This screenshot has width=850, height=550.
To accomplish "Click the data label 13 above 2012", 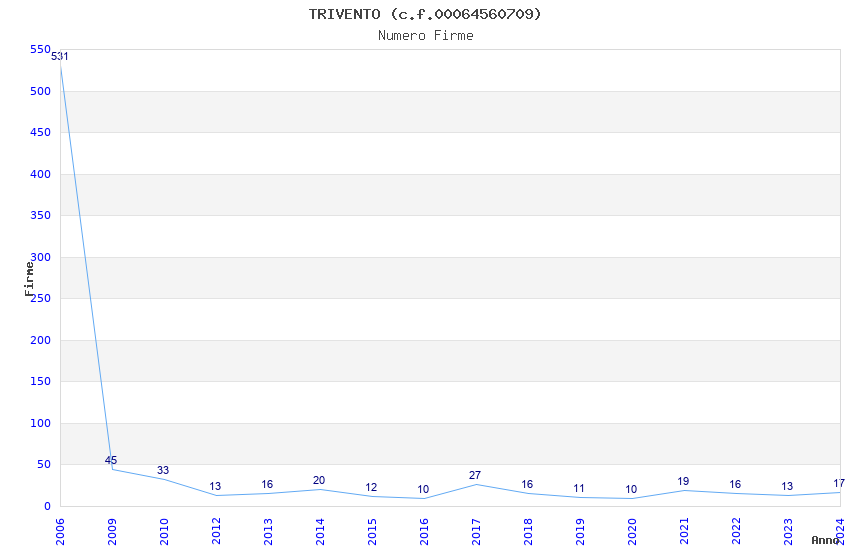I will (215, 486).
